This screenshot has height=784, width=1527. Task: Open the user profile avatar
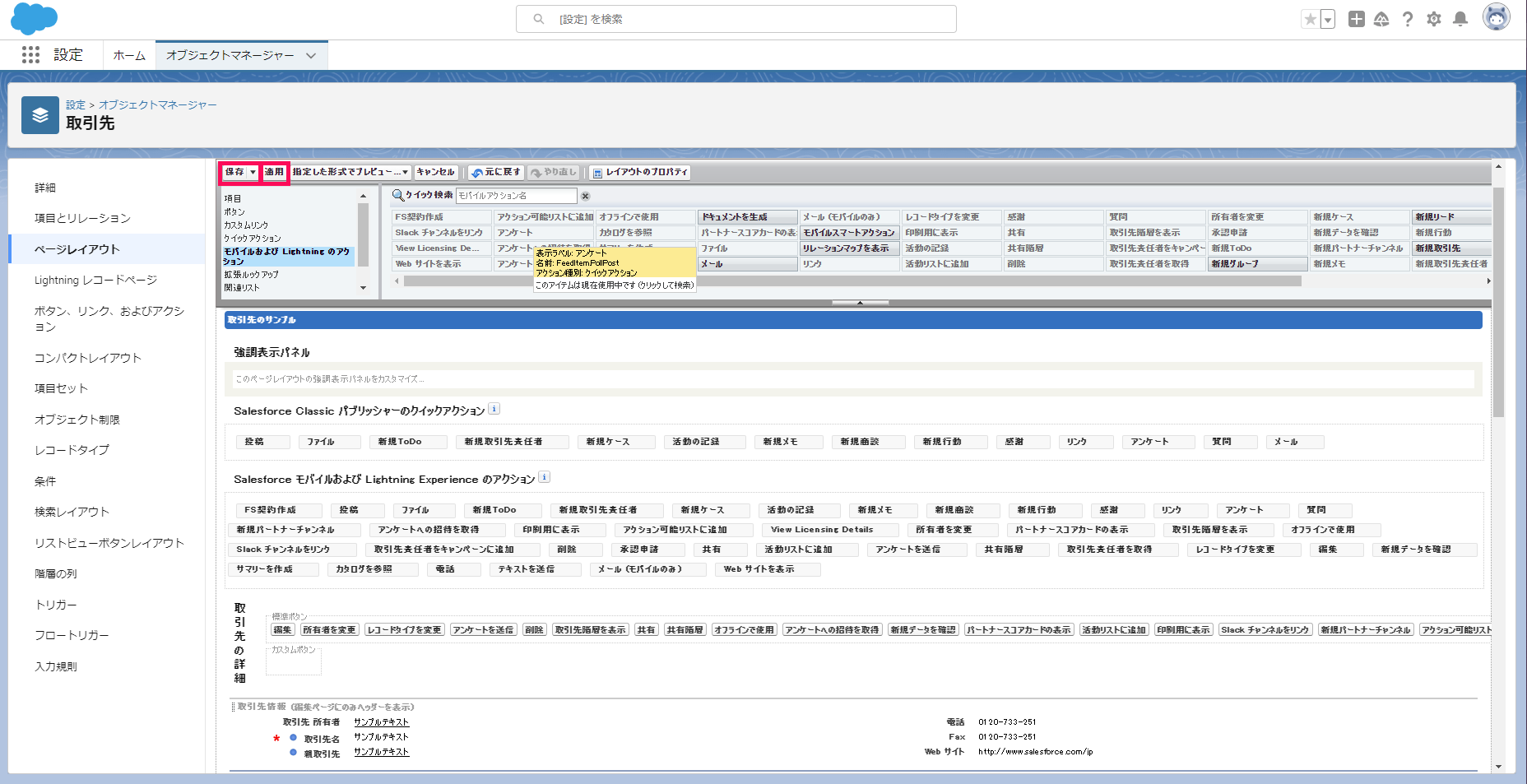click(1497, 17)
